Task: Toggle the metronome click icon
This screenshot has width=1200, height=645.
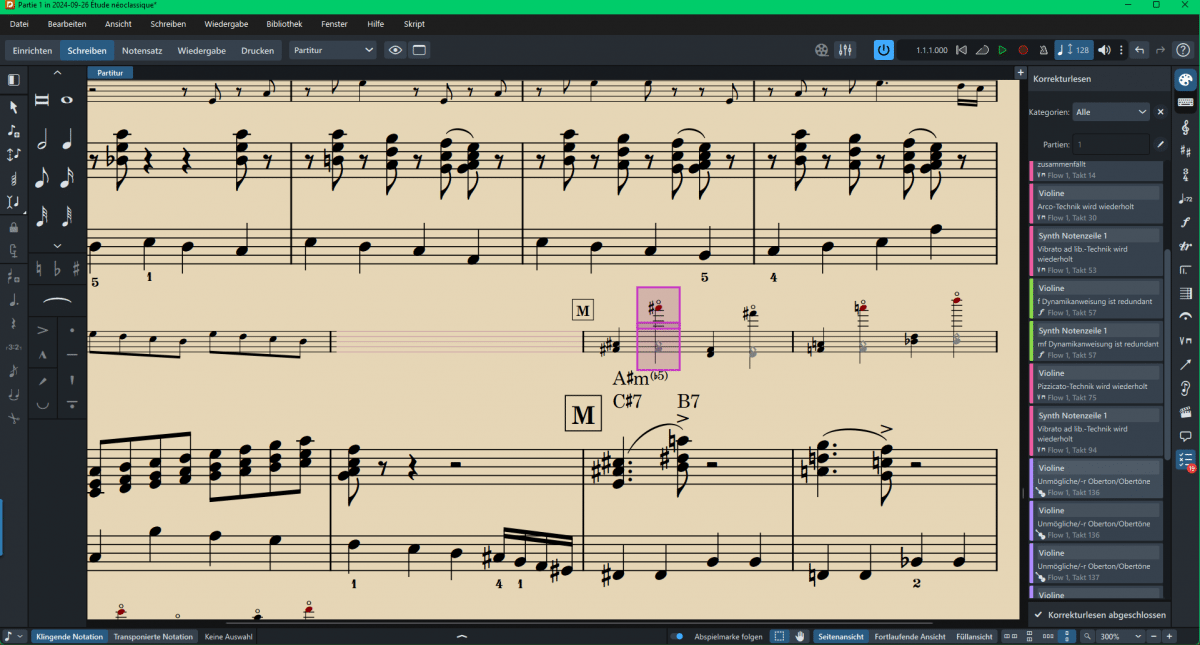Action: (x=1043, y=50)
